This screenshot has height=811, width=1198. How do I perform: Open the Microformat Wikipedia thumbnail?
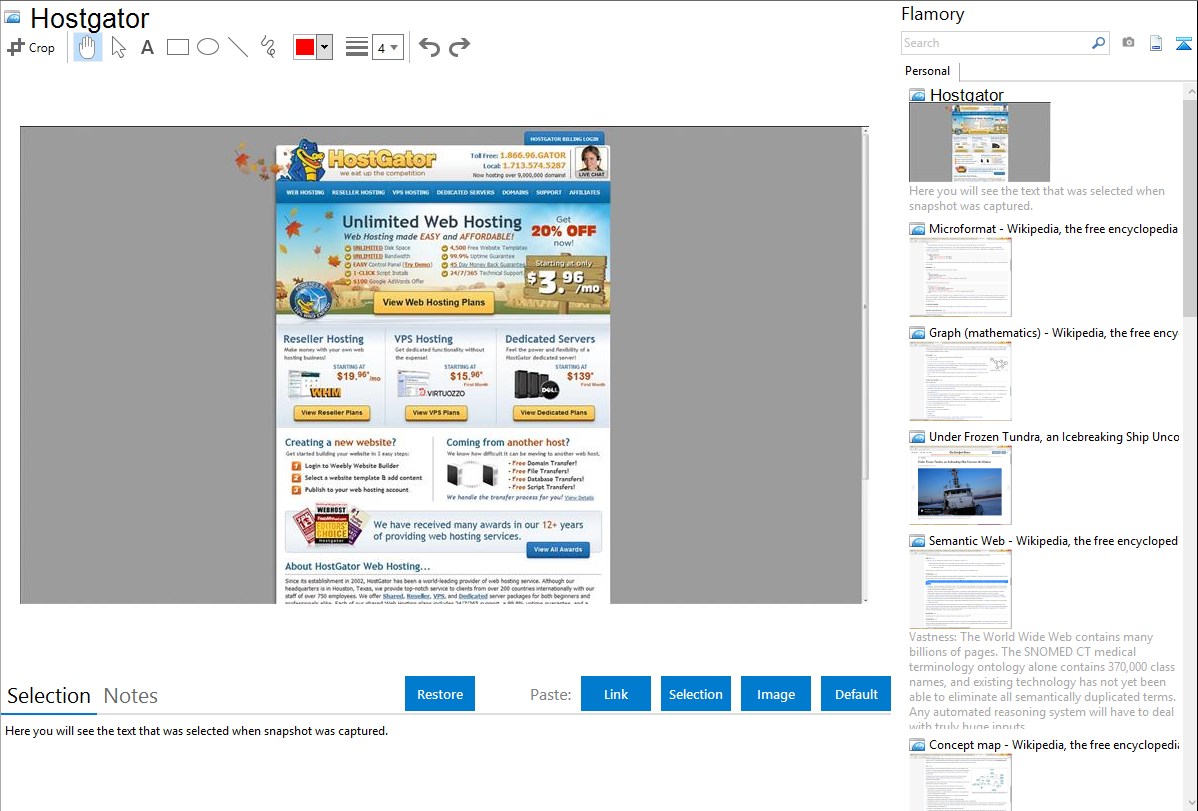click(x=960, y=277)
